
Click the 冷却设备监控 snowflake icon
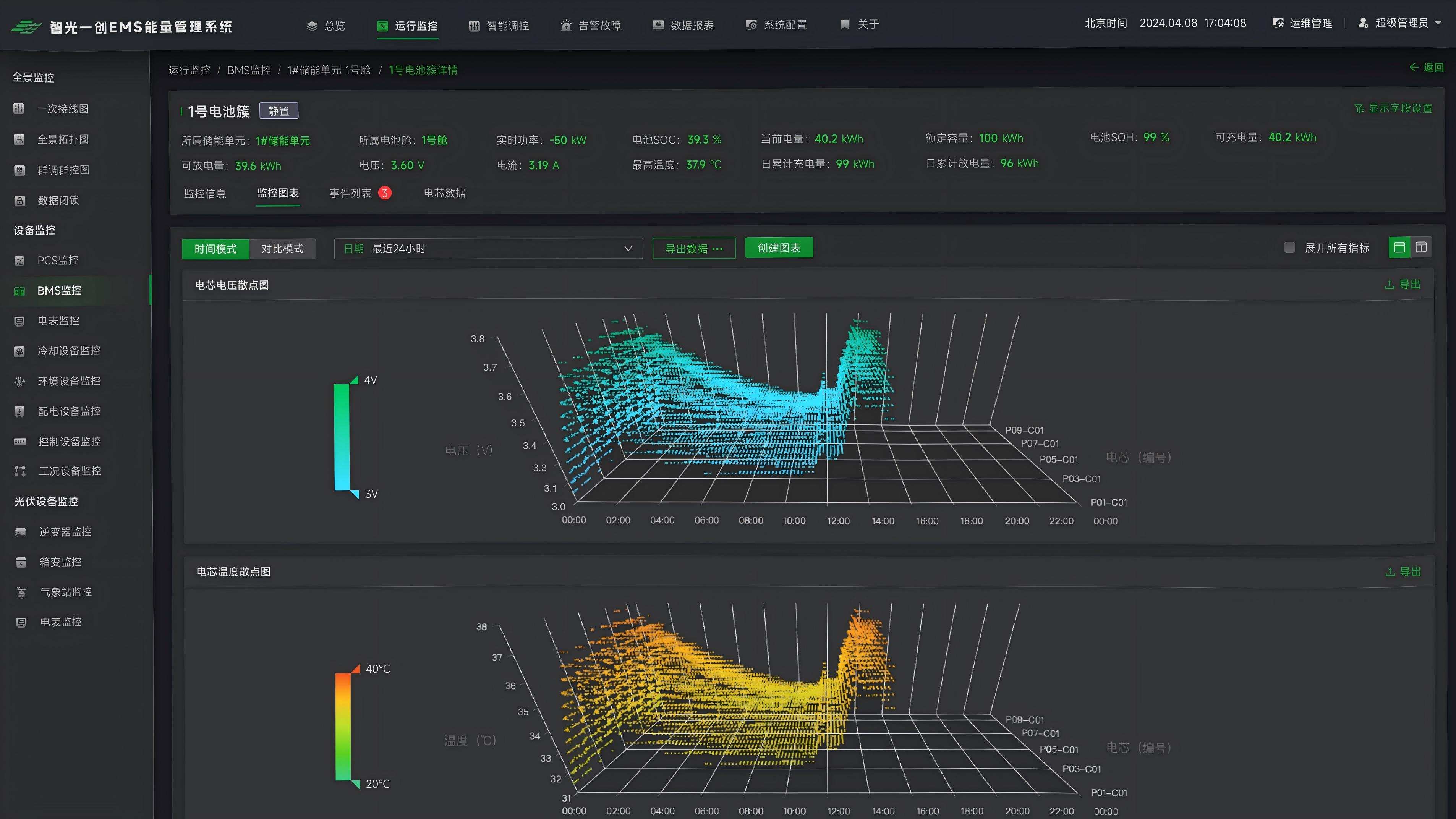point(19,351)
